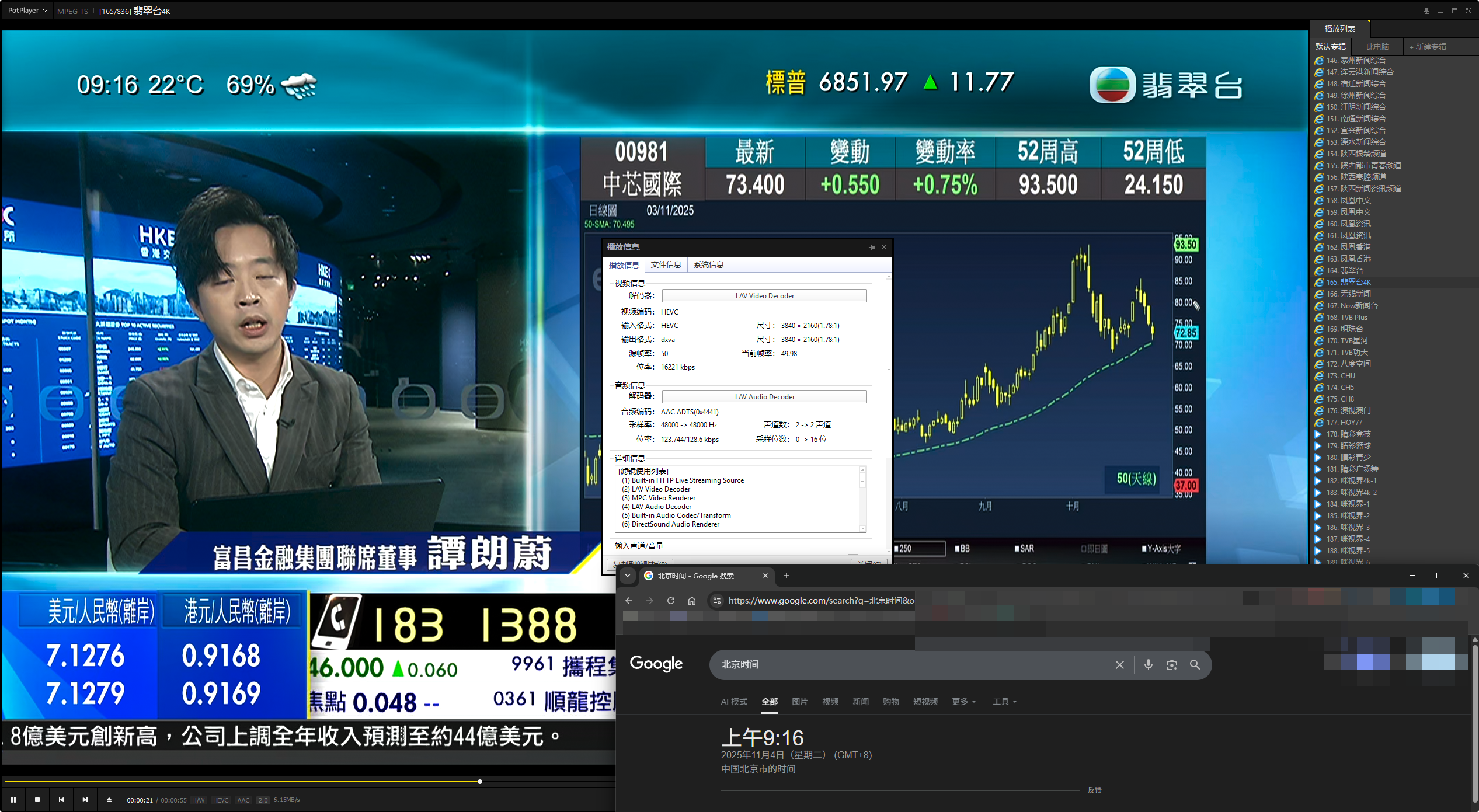The width and height of the screenshot is (1479, 812).
Task: Select 无线新闻 channel in playlist
Action: point(1355,294)
